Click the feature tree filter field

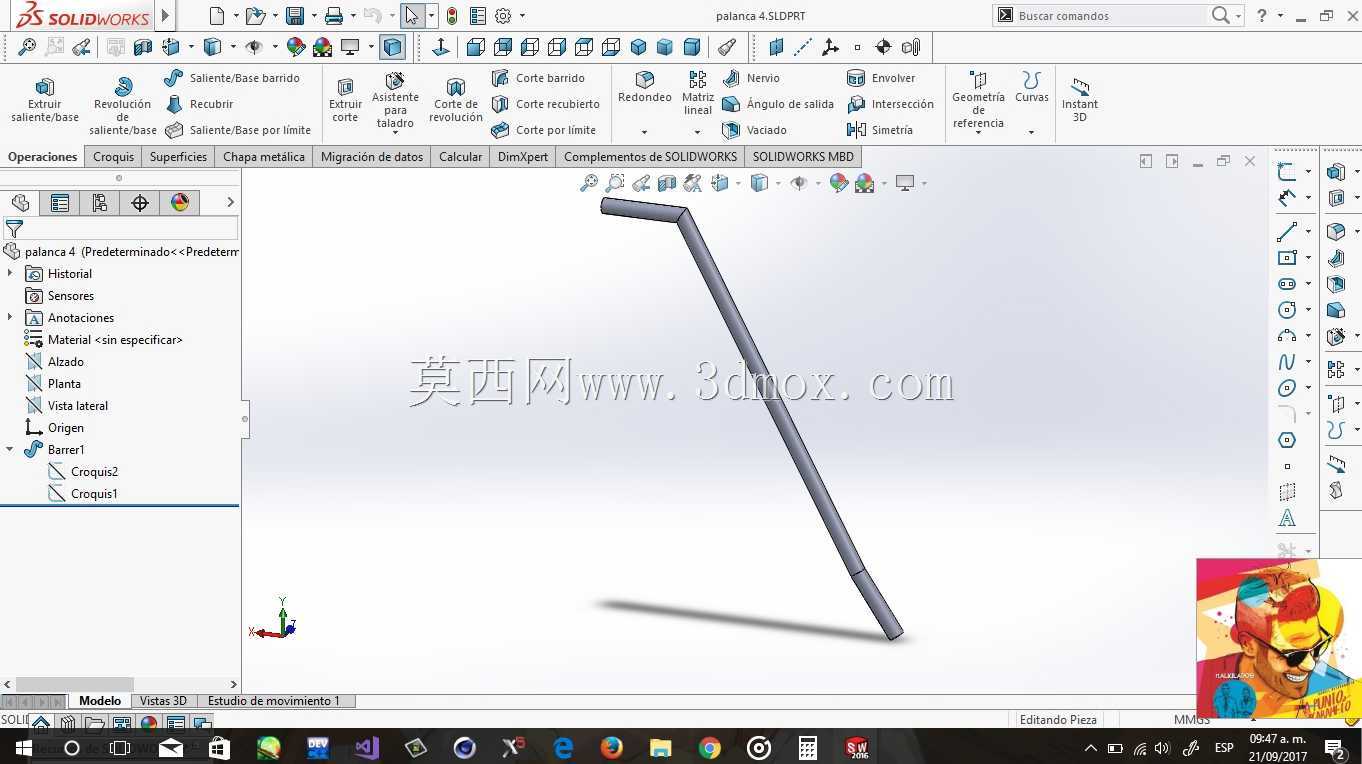tap(120, 229)
